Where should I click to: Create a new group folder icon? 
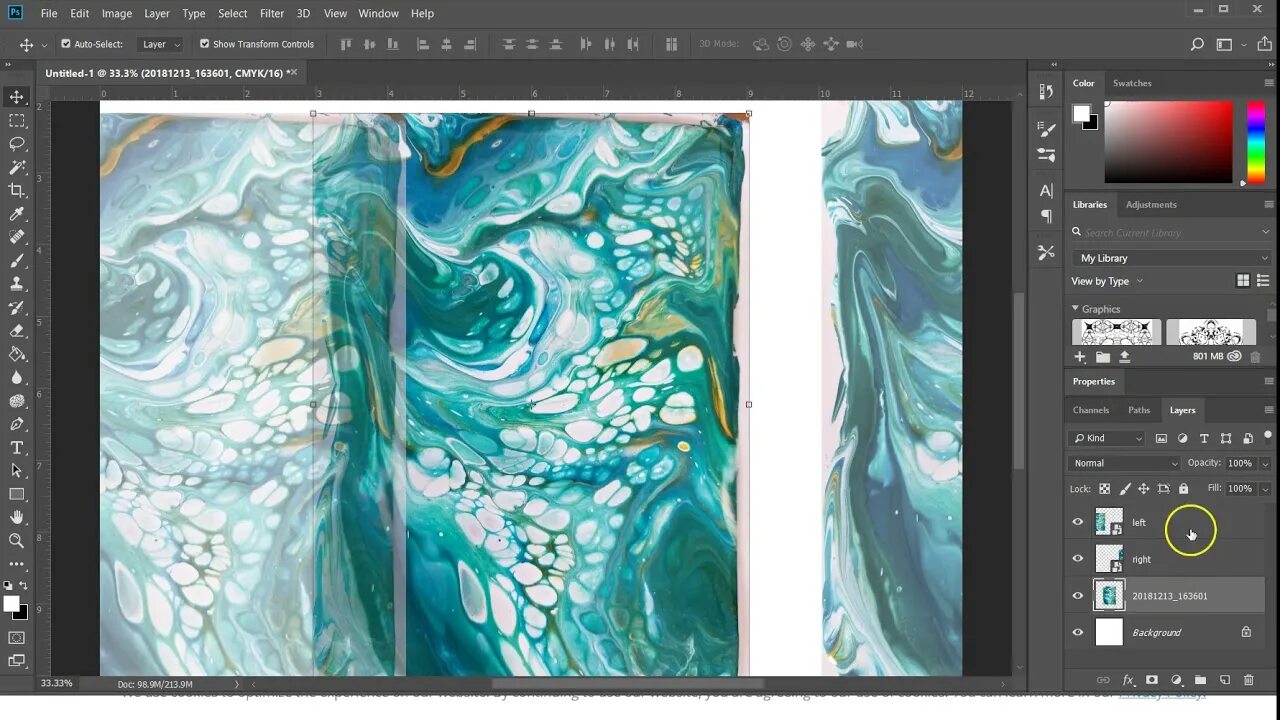click(1200, 680)
